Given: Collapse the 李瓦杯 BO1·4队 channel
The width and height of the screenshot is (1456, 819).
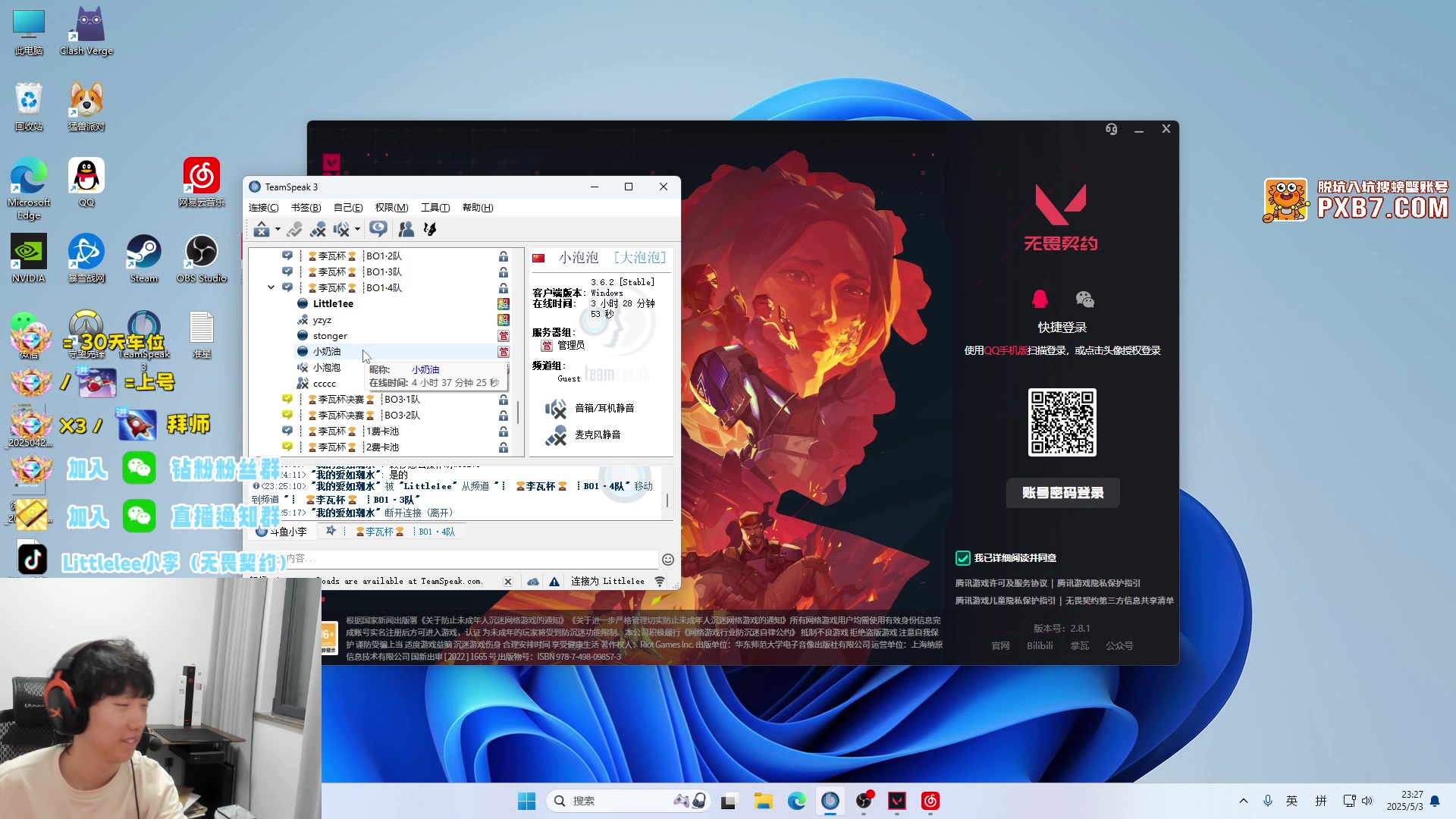Looking at the screenshot, I should point(271,287).
